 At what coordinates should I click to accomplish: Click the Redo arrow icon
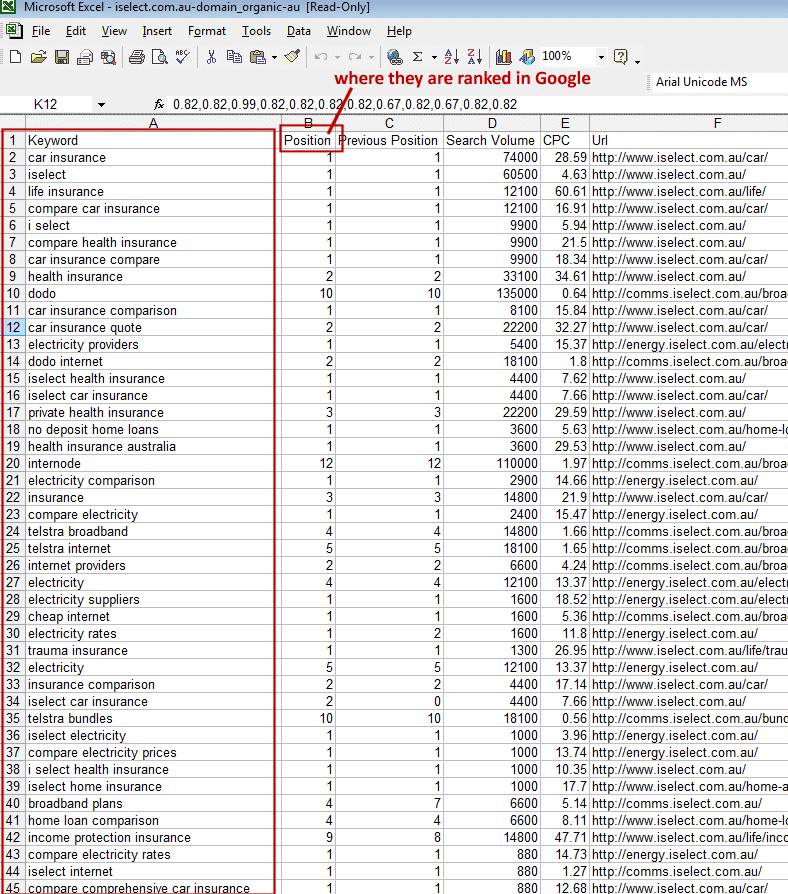tap(355, 56)
